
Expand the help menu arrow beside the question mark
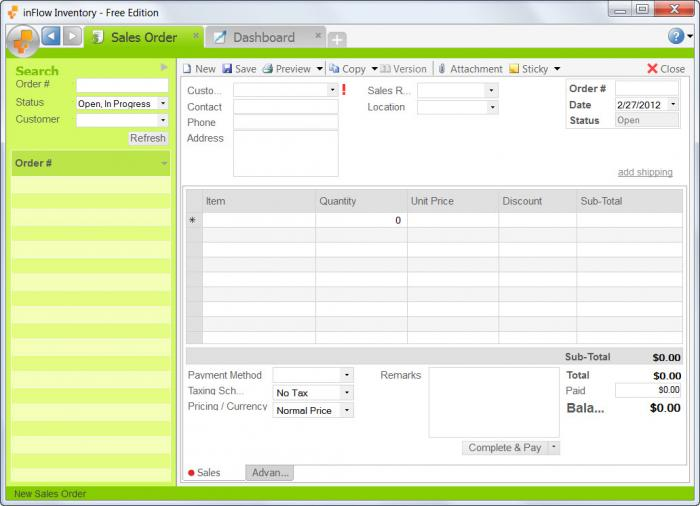(x=690, y=36)
